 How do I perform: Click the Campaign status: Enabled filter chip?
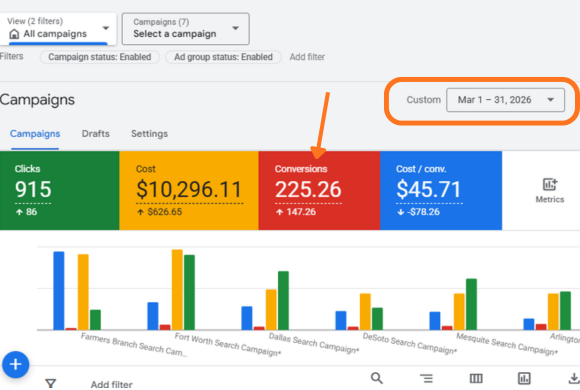point(100,57)
